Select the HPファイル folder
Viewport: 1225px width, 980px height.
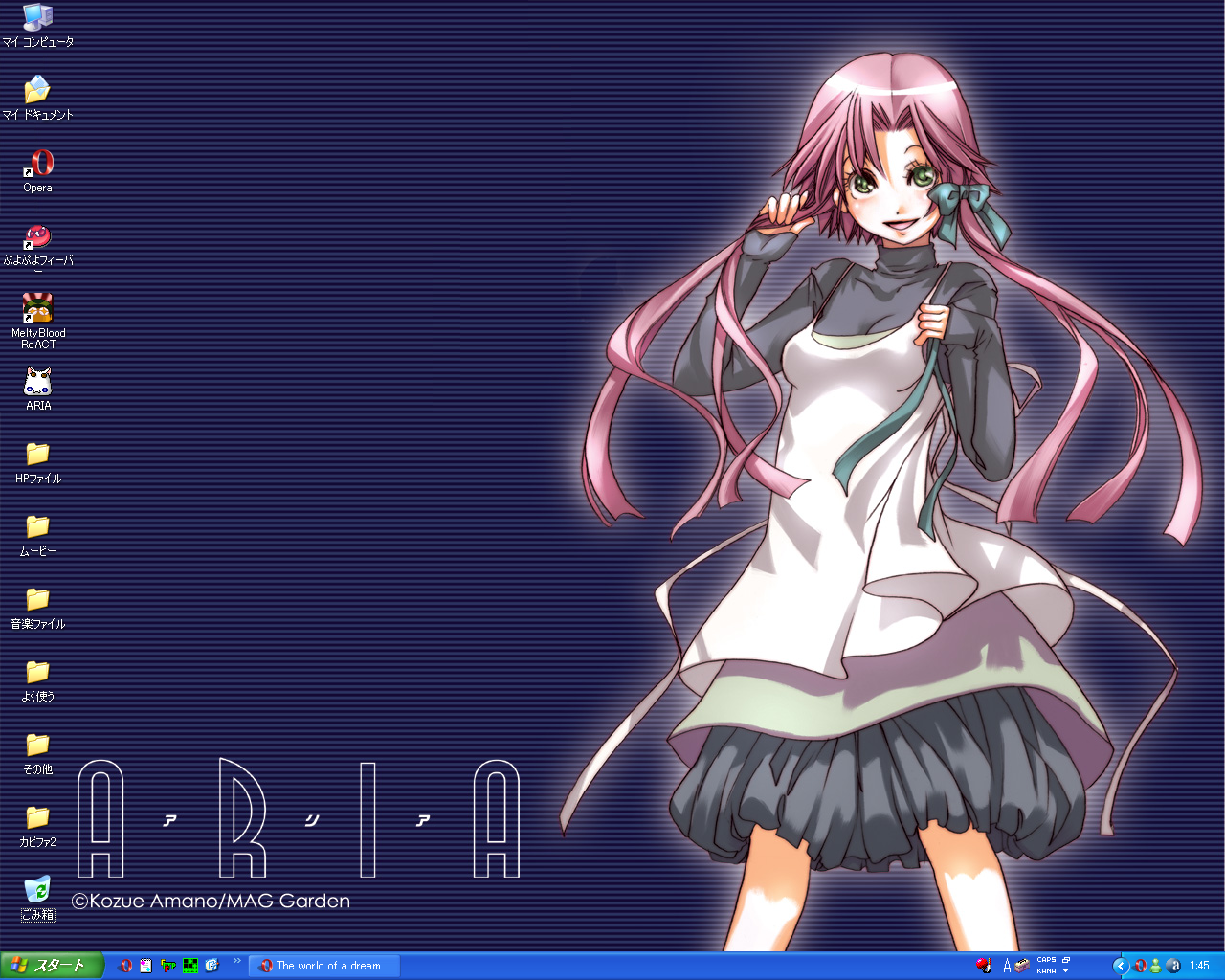[x=38, y=462]
